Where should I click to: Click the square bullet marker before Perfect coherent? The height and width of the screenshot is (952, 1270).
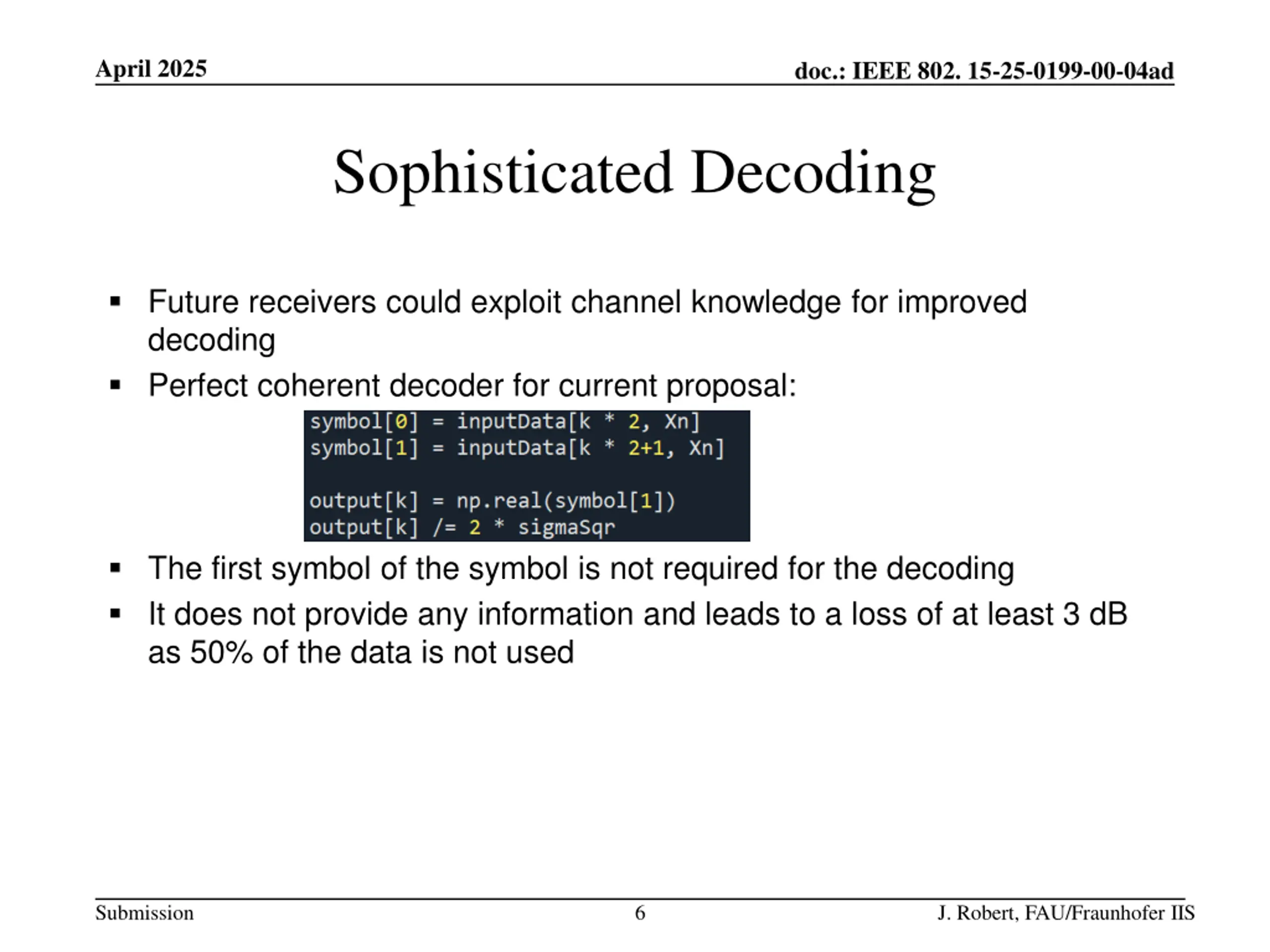coord(116,384)
